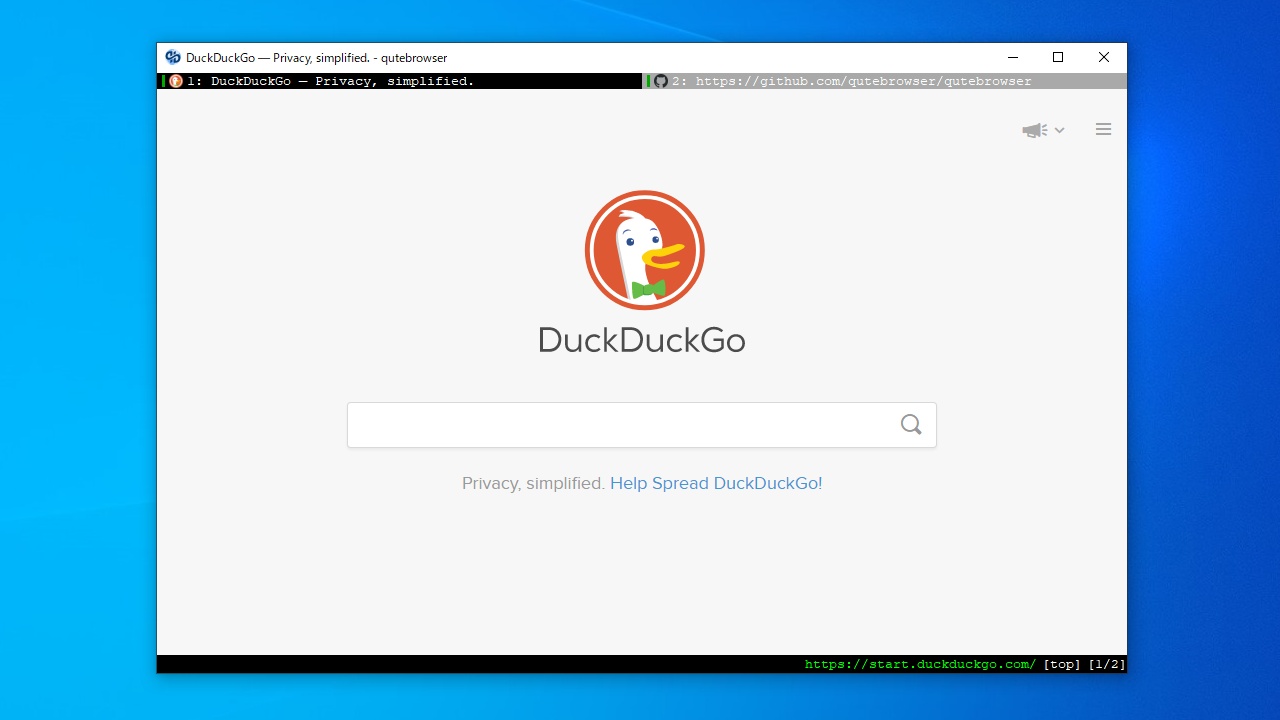This screenshot has width=1280, height=720.
Task: Maximize the qutebrowser window
Action: click(x=1058, y=57)
